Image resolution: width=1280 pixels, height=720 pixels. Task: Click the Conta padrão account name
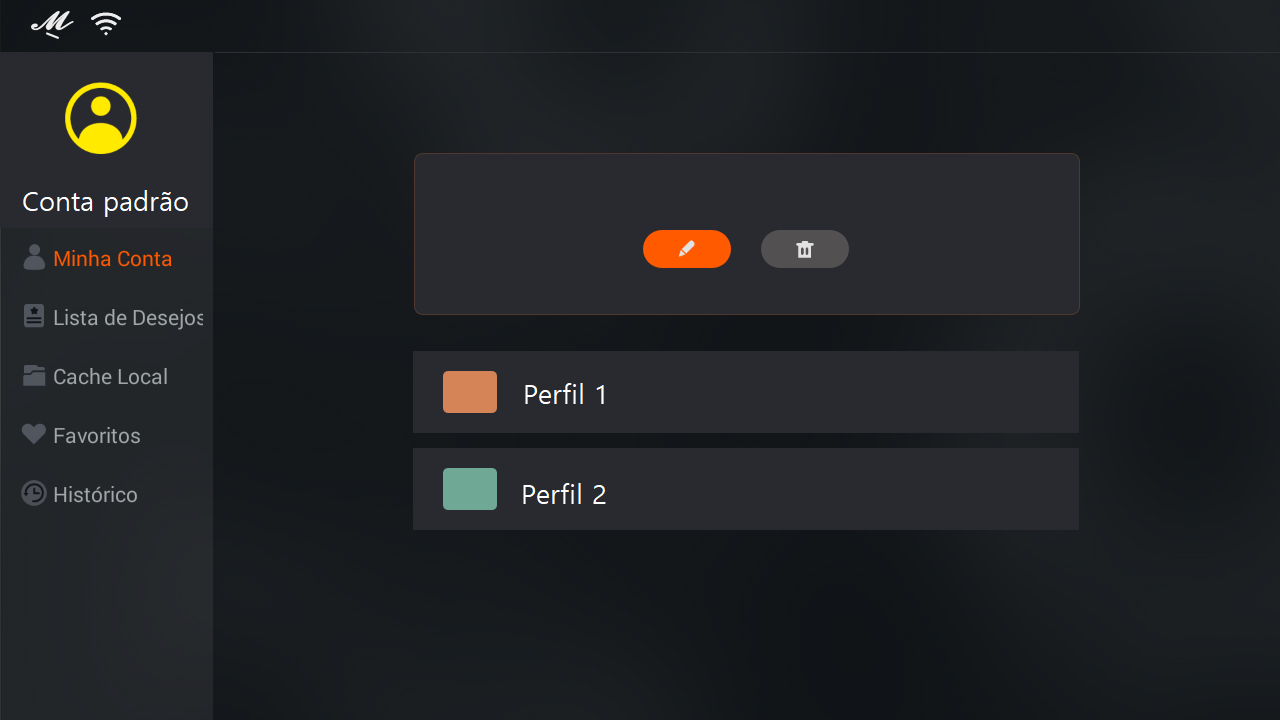coord(105,202)
